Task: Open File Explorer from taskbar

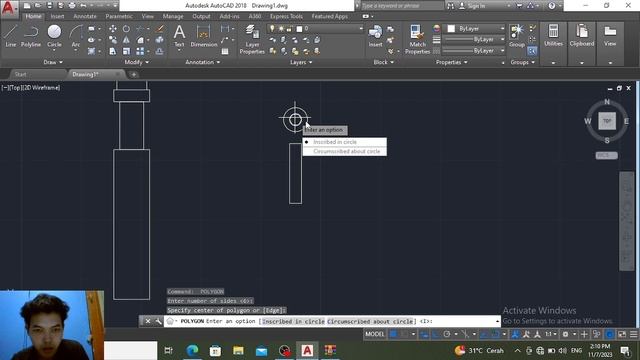Action: (x=238, y=350)
